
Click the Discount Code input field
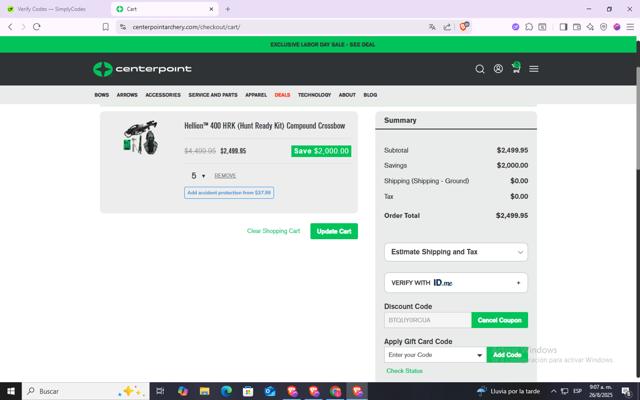427,320
